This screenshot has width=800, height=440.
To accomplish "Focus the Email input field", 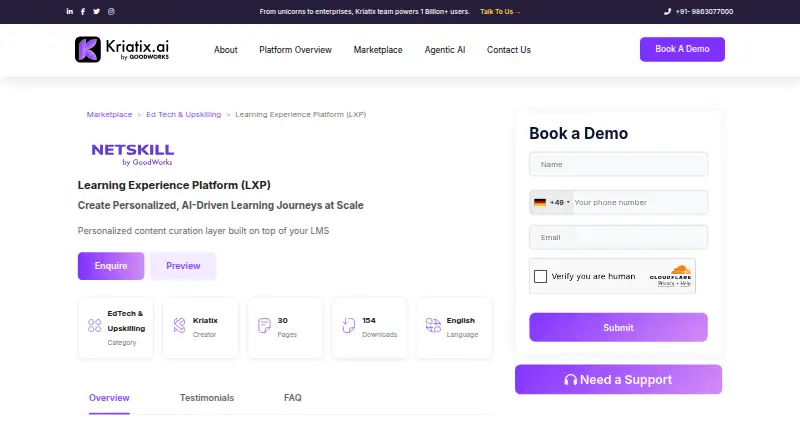I will point(618,237).
